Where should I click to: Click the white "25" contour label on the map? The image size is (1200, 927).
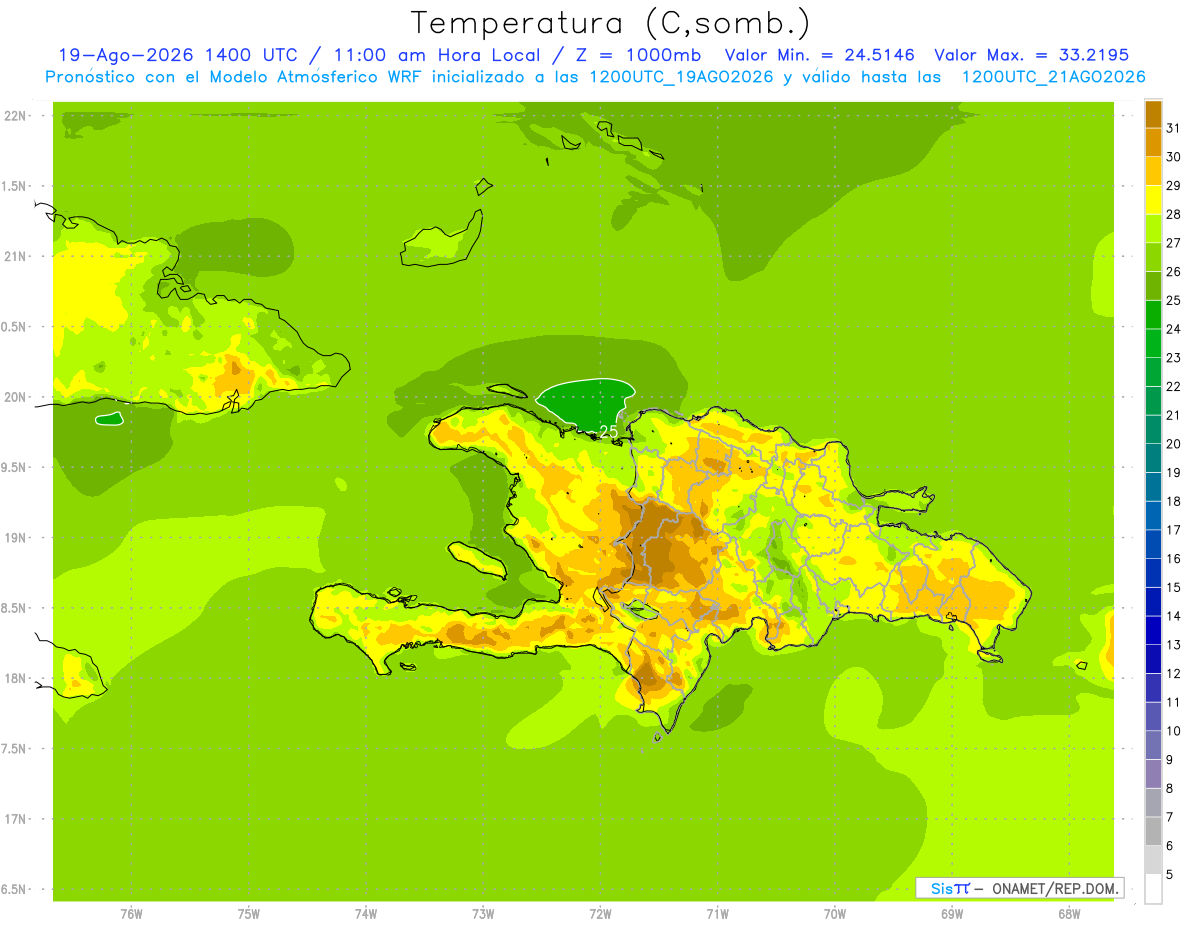tap(608, 432)
